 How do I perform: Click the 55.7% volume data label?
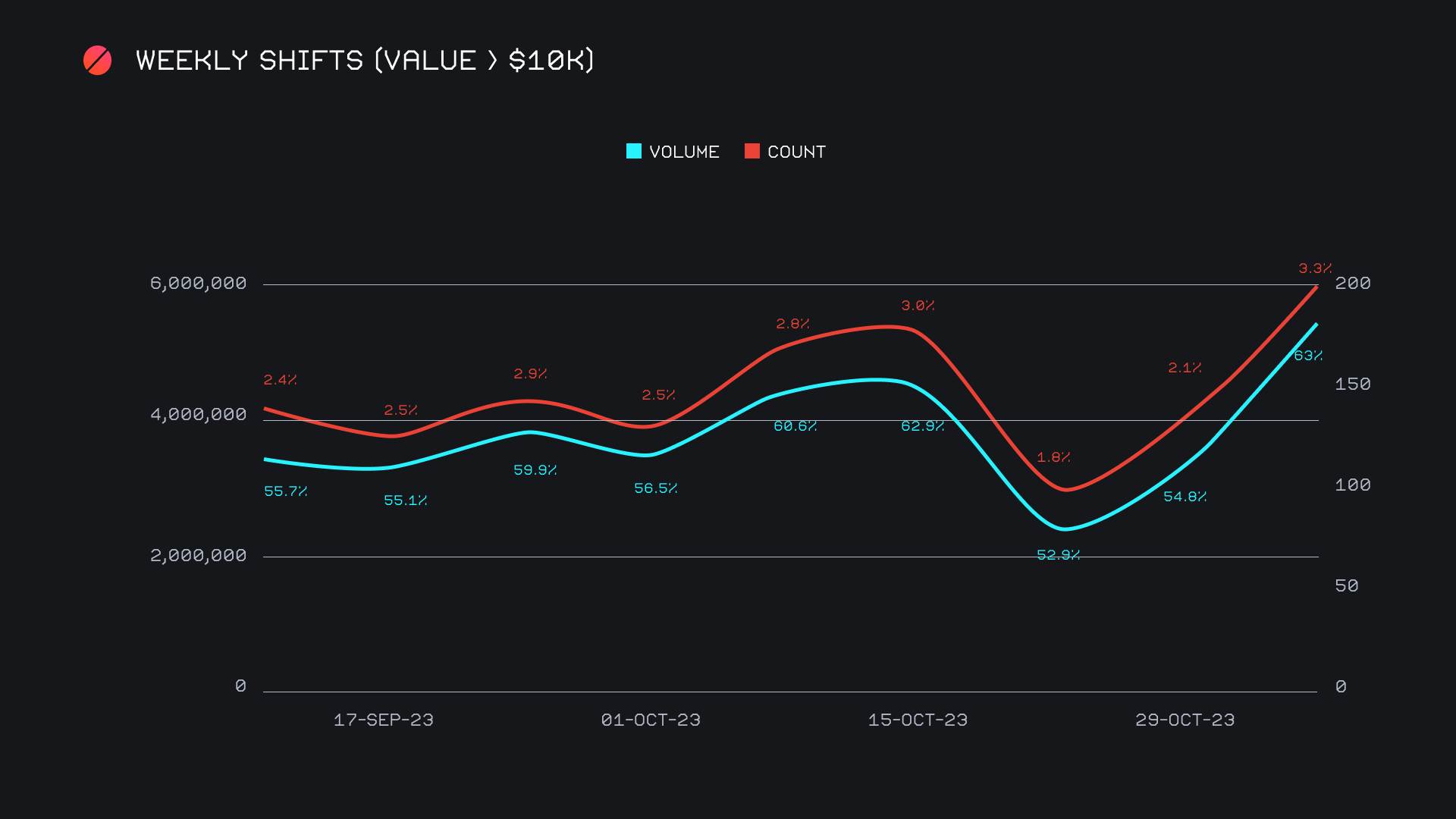[285, 491]
